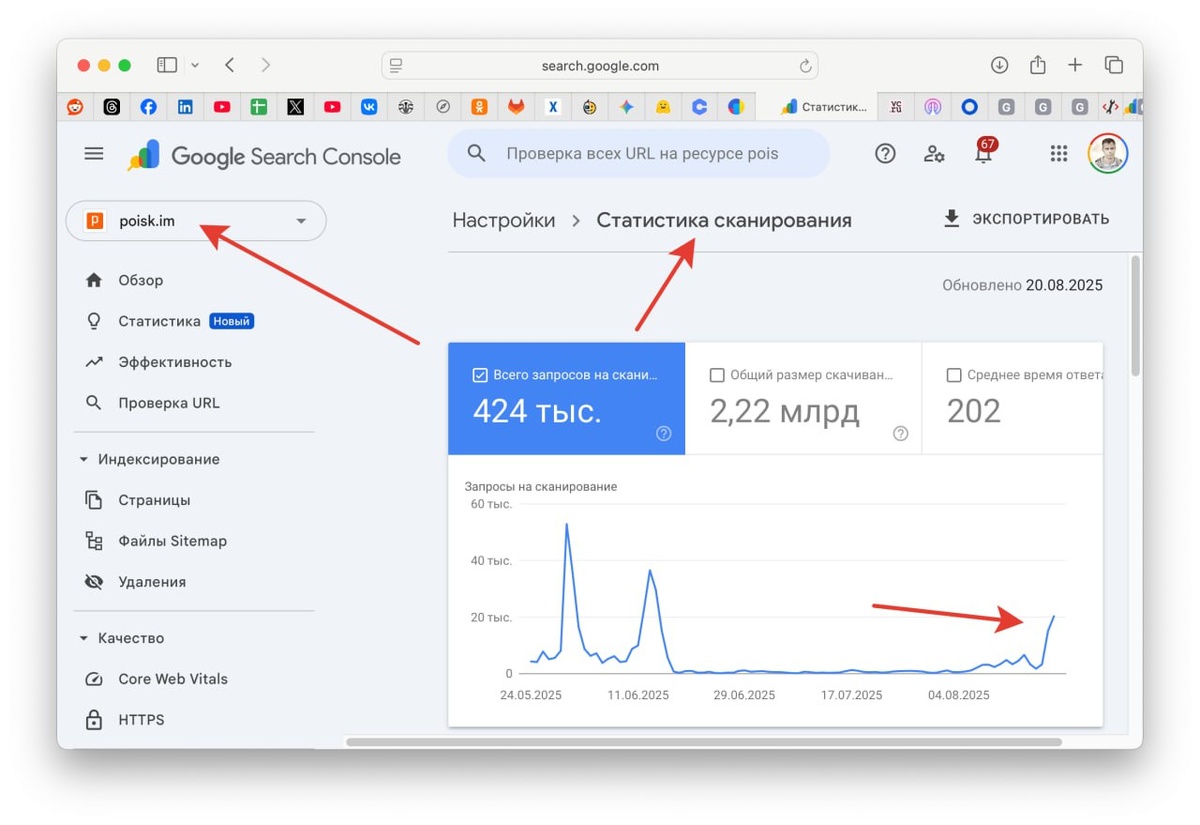
Task: Switch to the Статистик… browser tab
Action: pyautogui.click(x=817, y=107)
